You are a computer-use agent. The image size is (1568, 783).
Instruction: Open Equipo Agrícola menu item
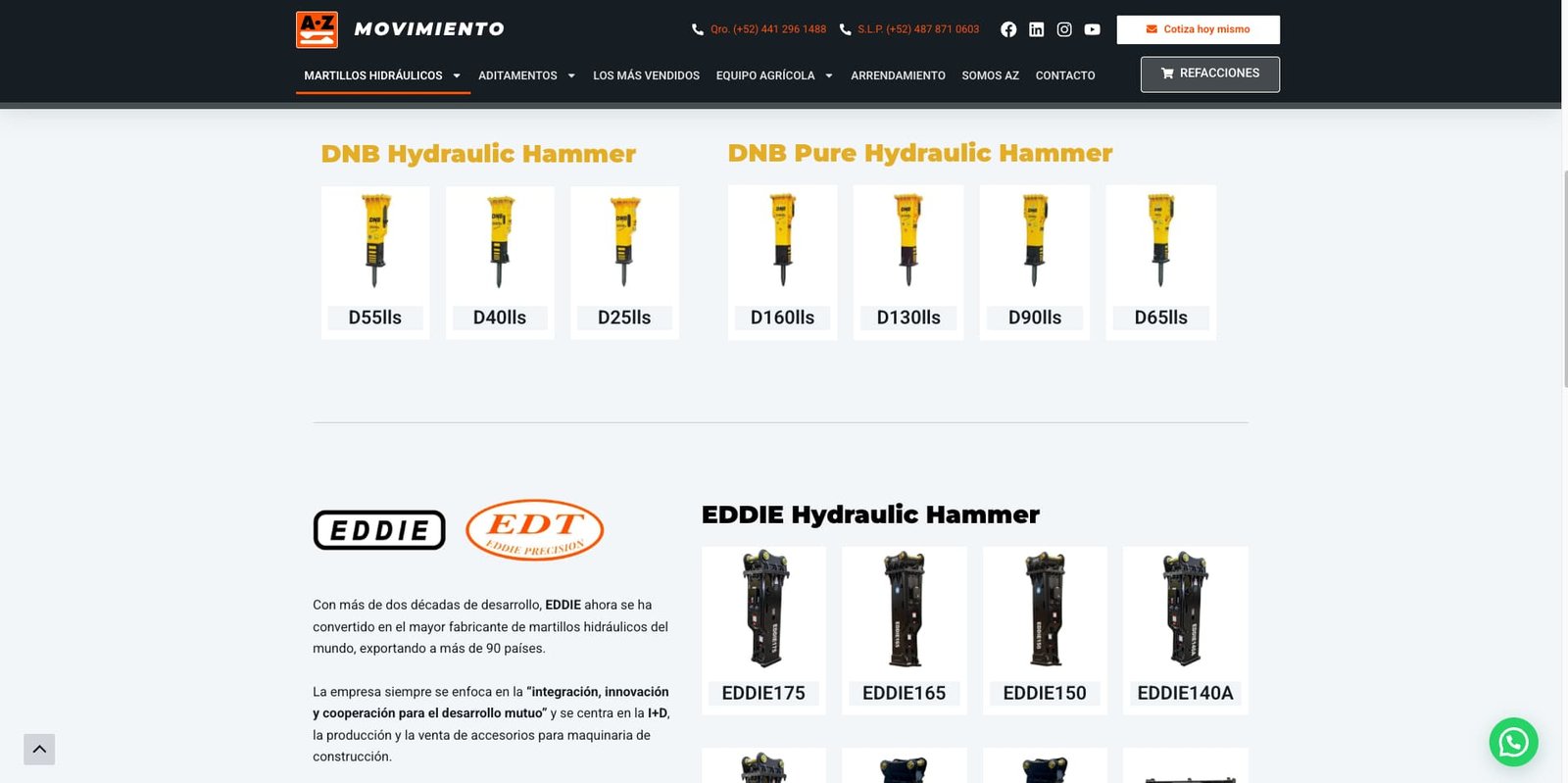click(x=765, y=75)
